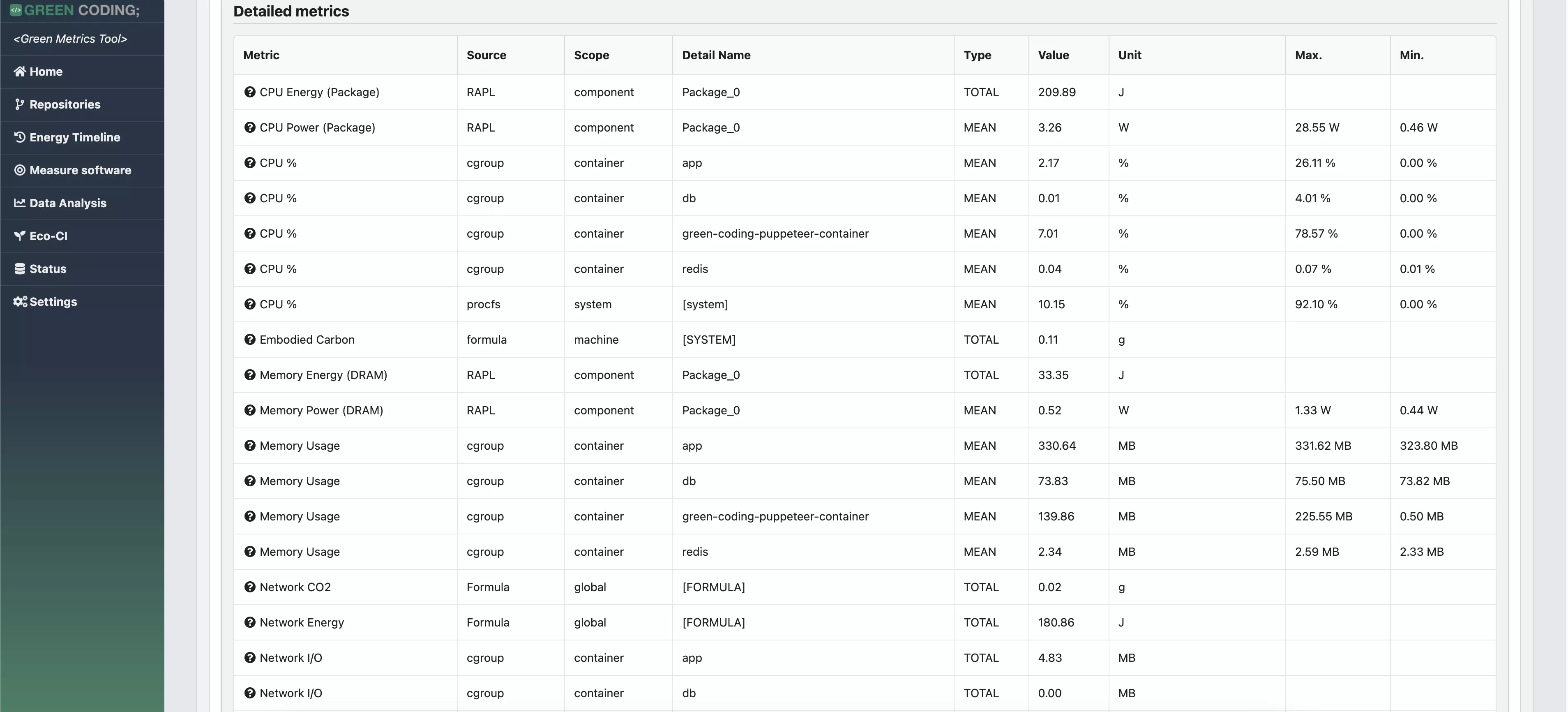Viewport: 1568px width, 712px height.
Task: Click the help icon beside CPU Energy (Package)
Action: 249,92
